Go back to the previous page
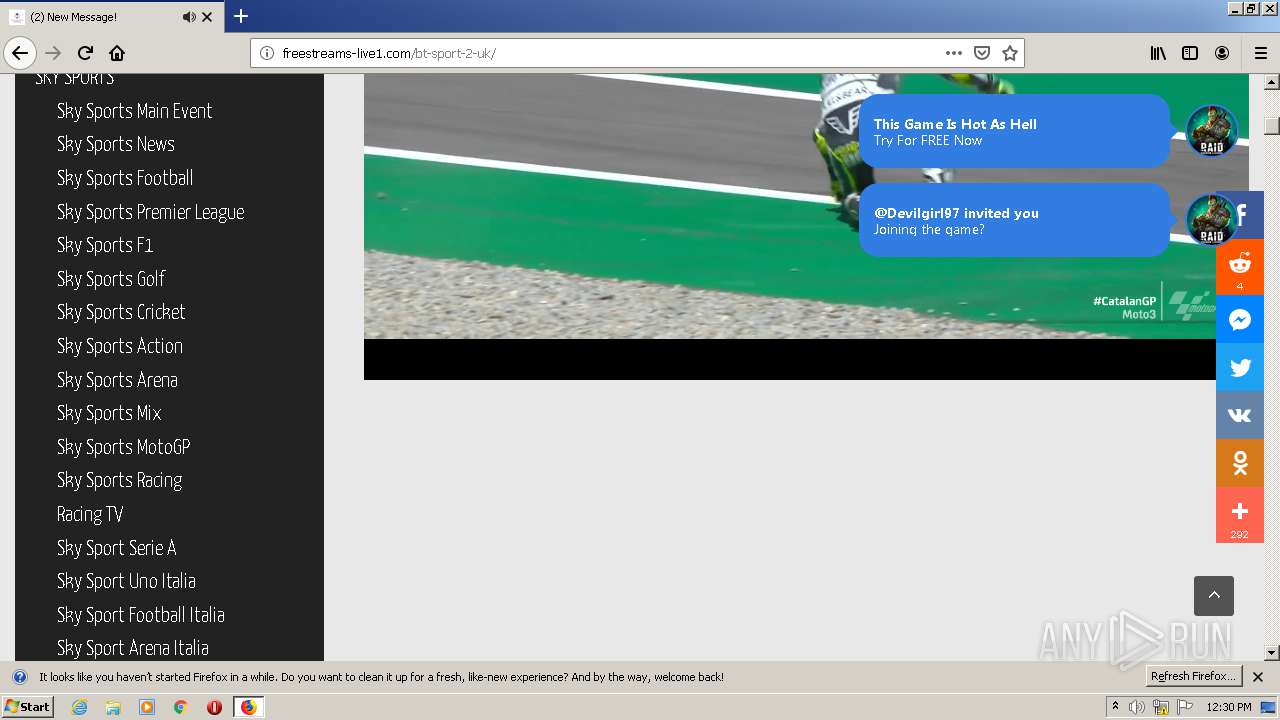The image size is (1280, 720). pyautogui.click(x=20, y=53)
